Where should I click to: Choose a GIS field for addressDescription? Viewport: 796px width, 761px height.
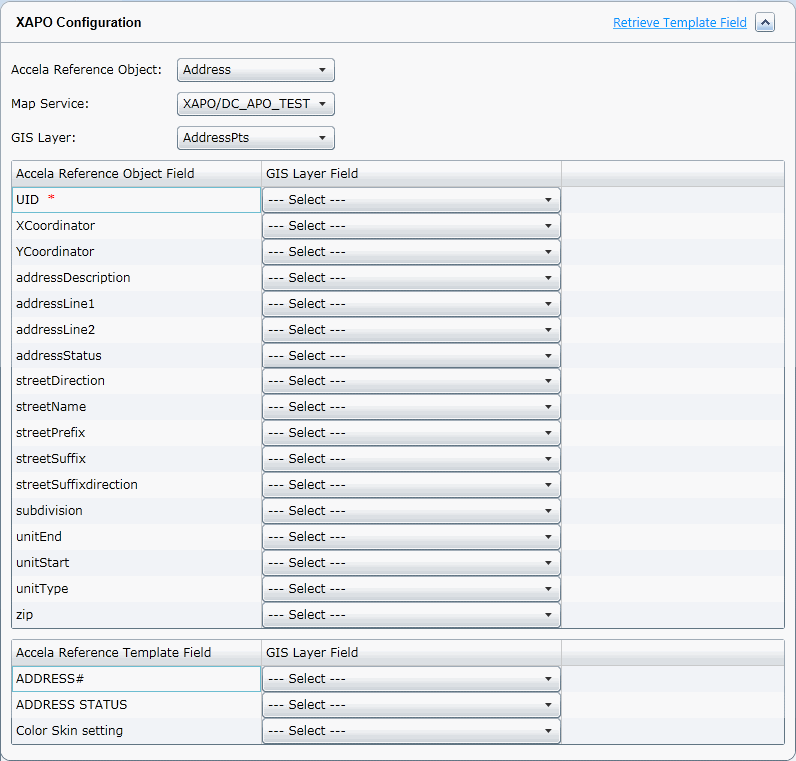[x=411, y=278]
